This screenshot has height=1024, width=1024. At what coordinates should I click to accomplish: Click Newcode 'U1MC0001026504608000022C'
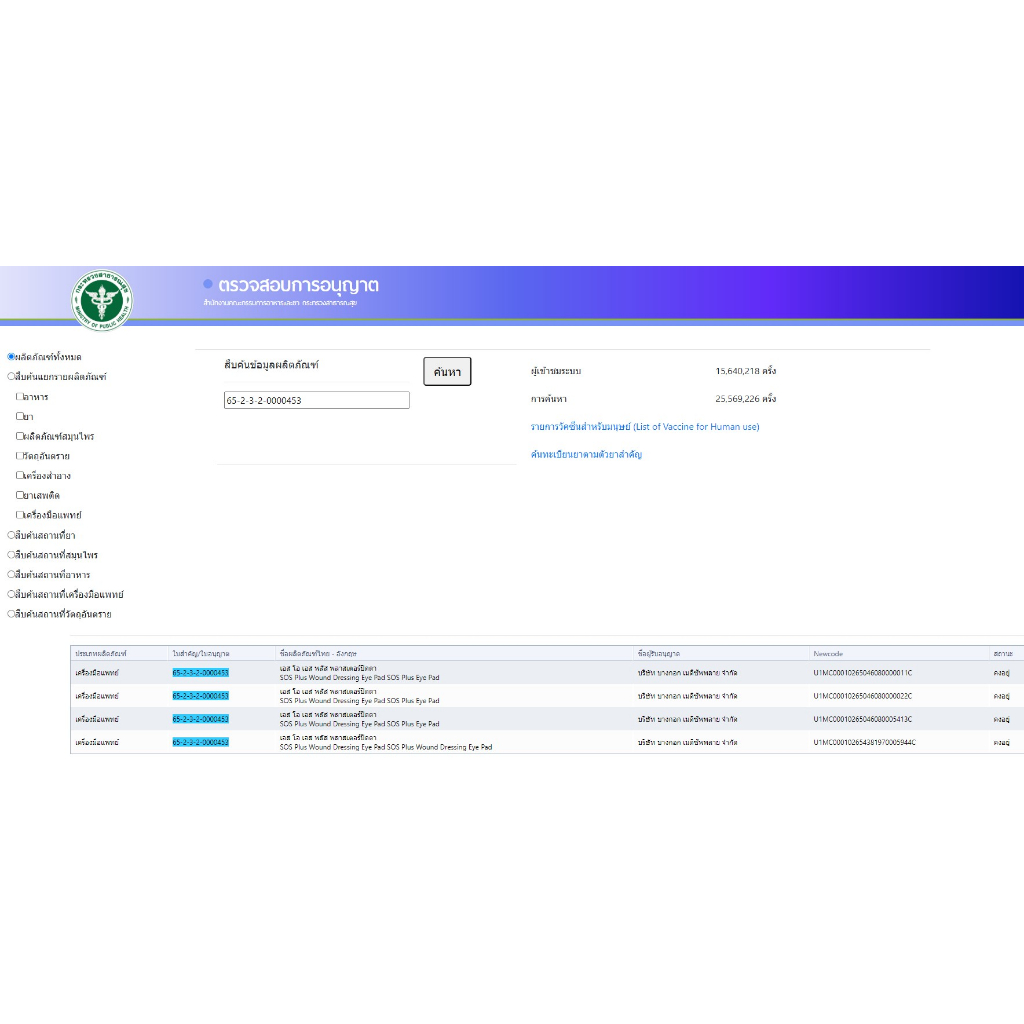click(863, 696)
